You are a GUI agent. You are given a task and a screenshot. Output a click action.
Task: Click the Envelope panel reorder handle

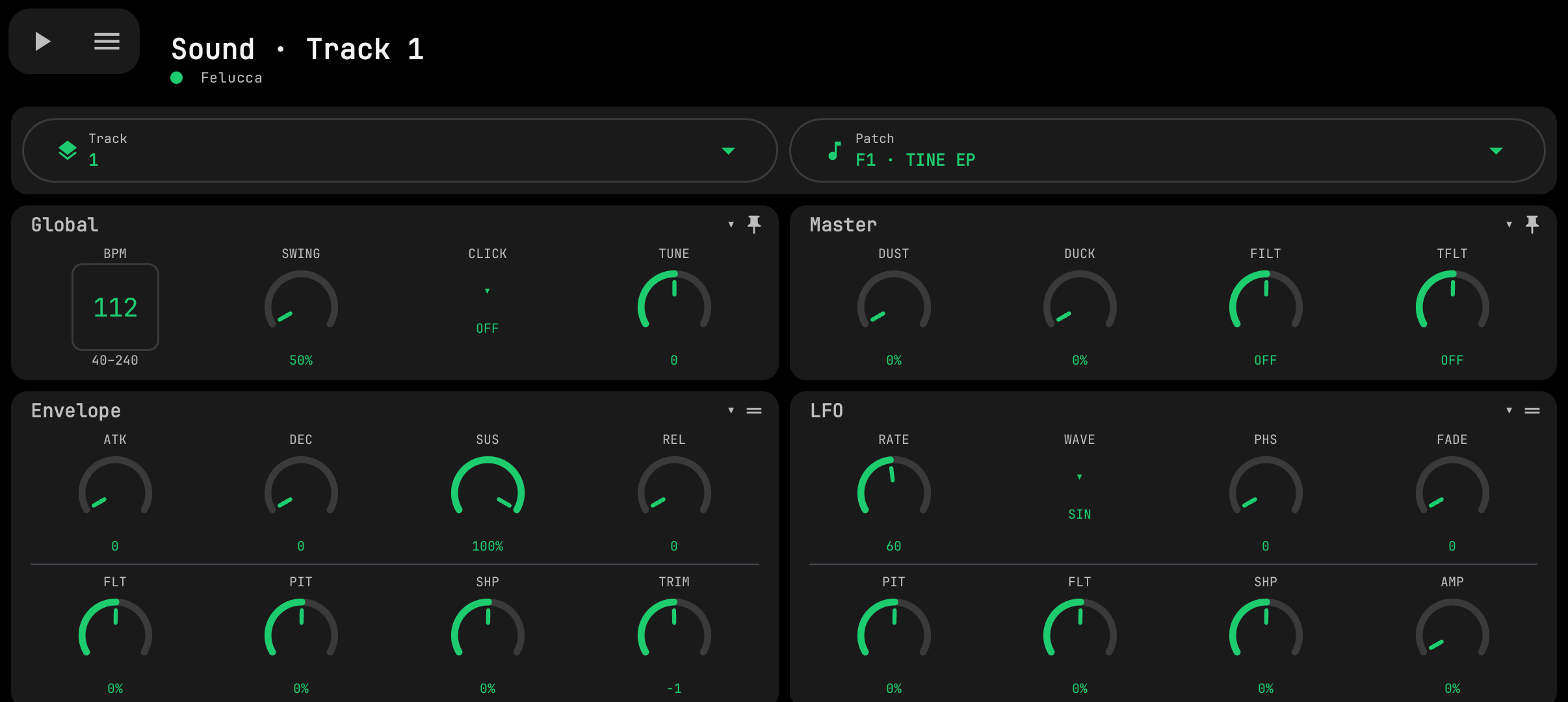click(x=754, y=411)
